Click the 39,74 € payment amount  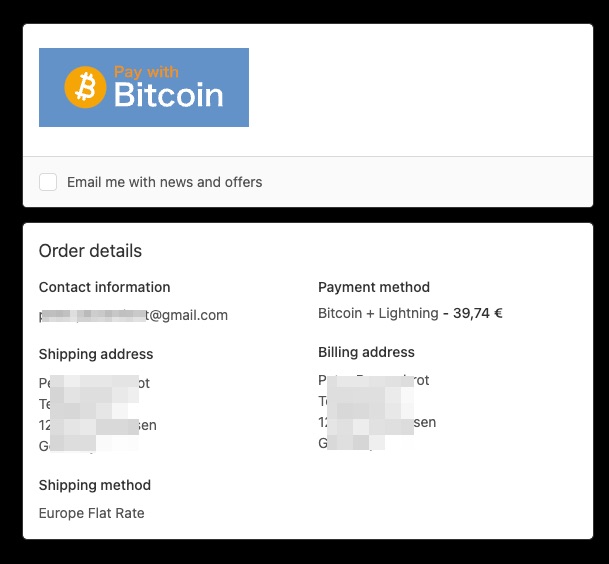coord(478,313)
